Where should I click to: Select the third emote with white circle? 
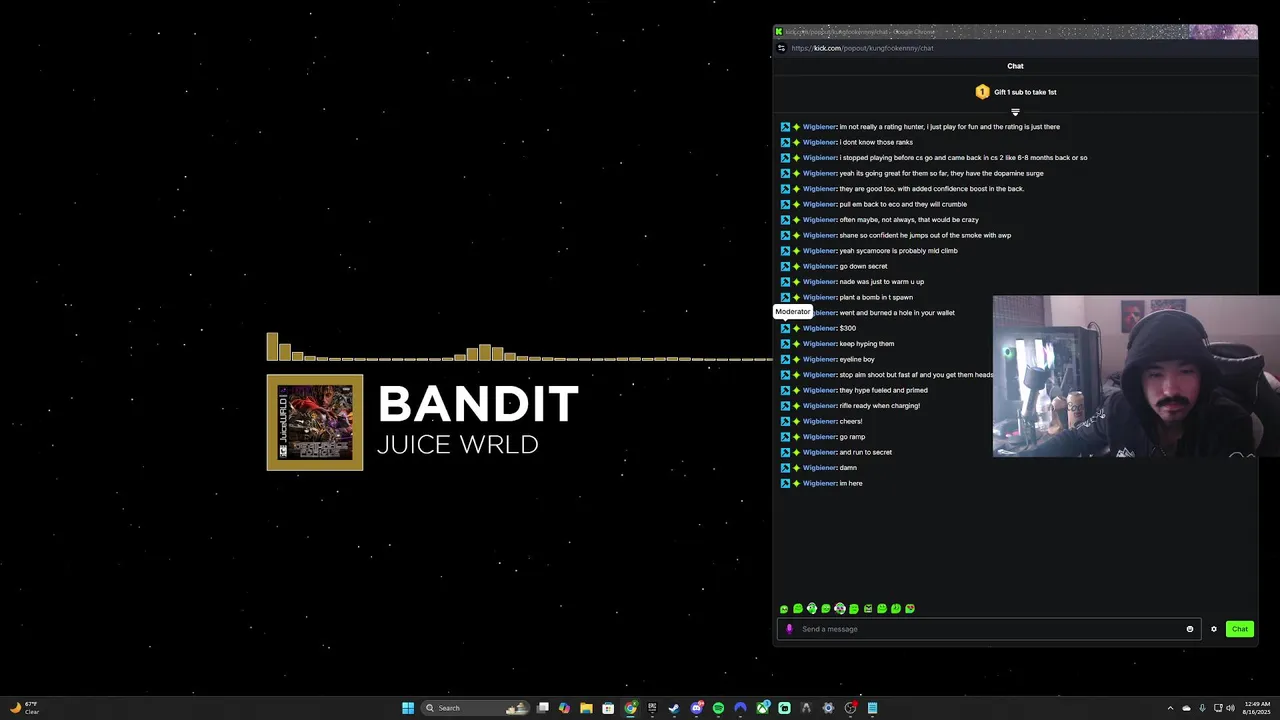[812, 609]
